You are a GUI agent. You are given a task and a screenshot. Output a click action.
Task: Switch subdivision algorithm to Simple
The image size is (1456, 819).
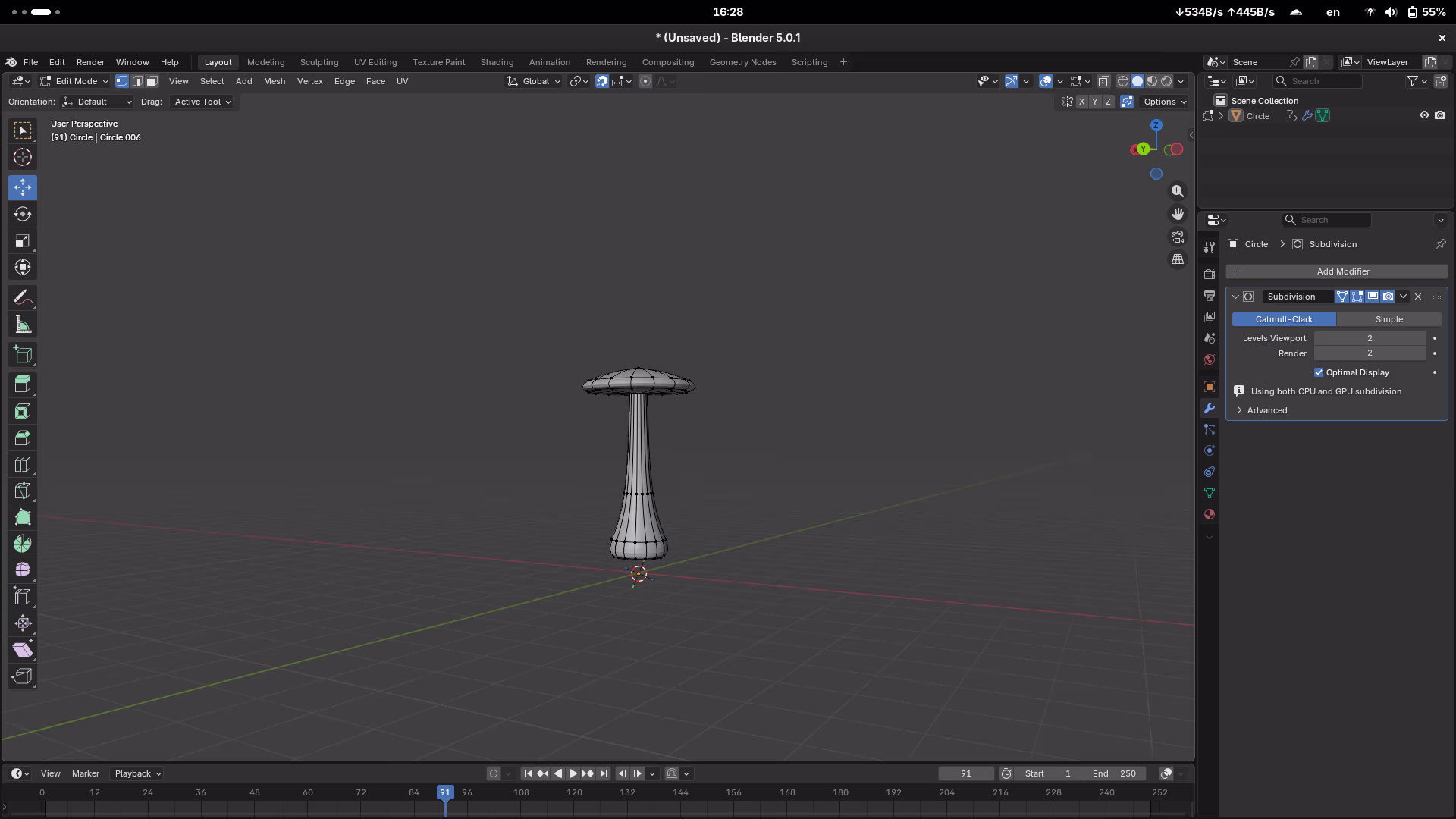pyautogui.click(x=1390, y=319)
